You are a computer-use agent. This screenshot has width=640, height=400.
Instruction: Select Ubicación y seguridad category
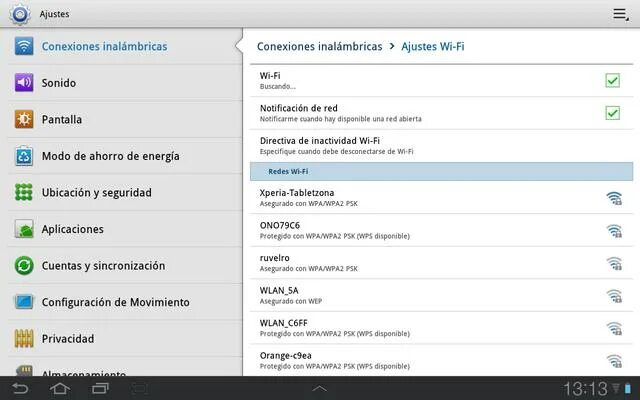[x=125, y=192]
